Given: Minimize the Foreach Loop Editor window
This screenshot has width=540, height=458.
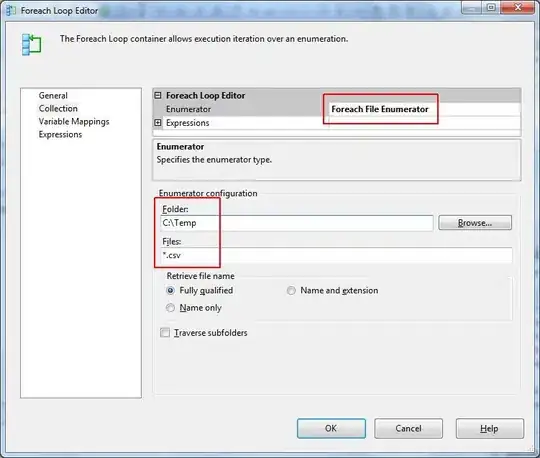Looking at the screenshot, I should pyautogui.click(x=471, y=7).
